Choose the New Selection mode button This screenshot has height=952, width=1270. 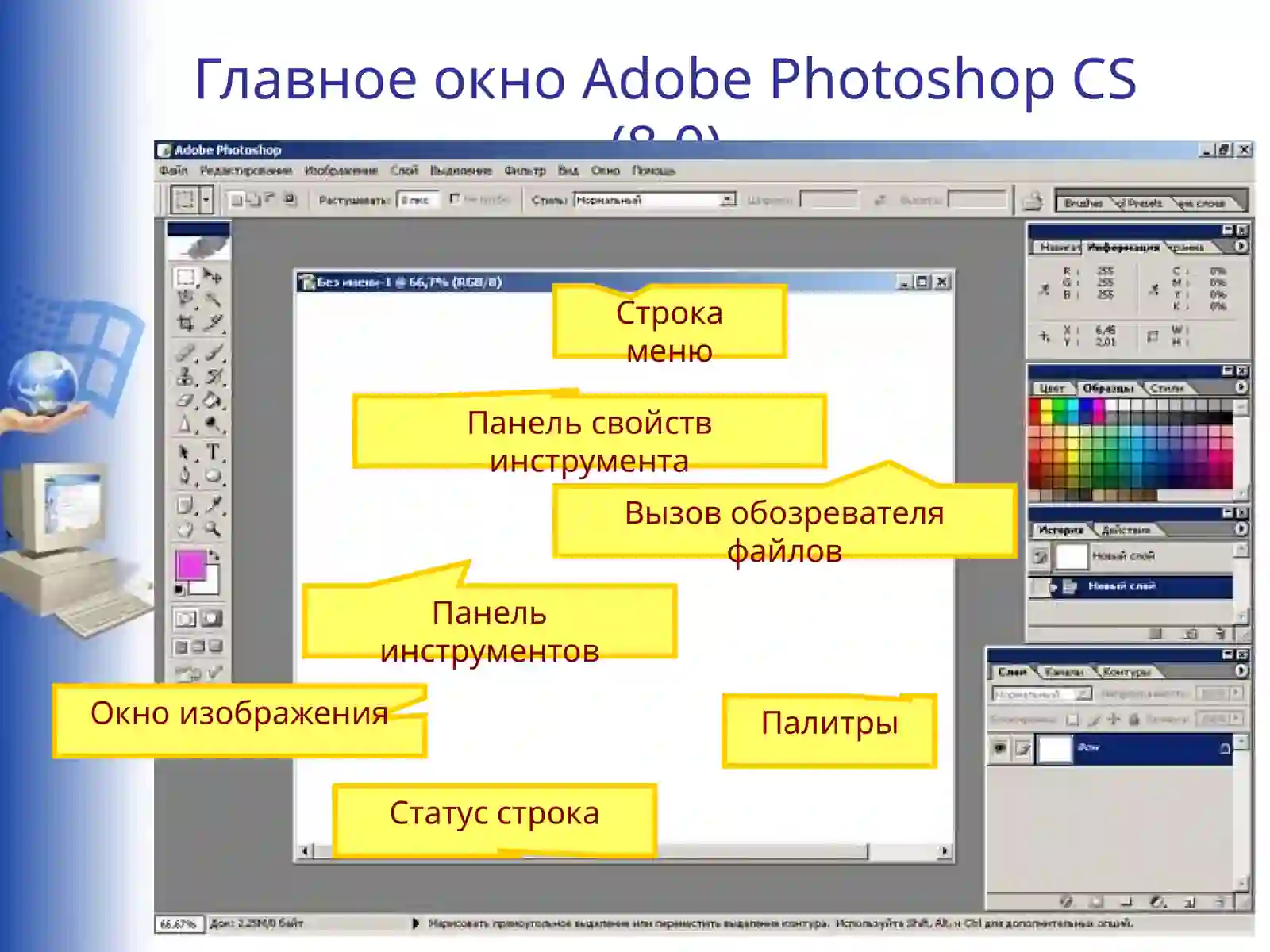coord(236,200)
